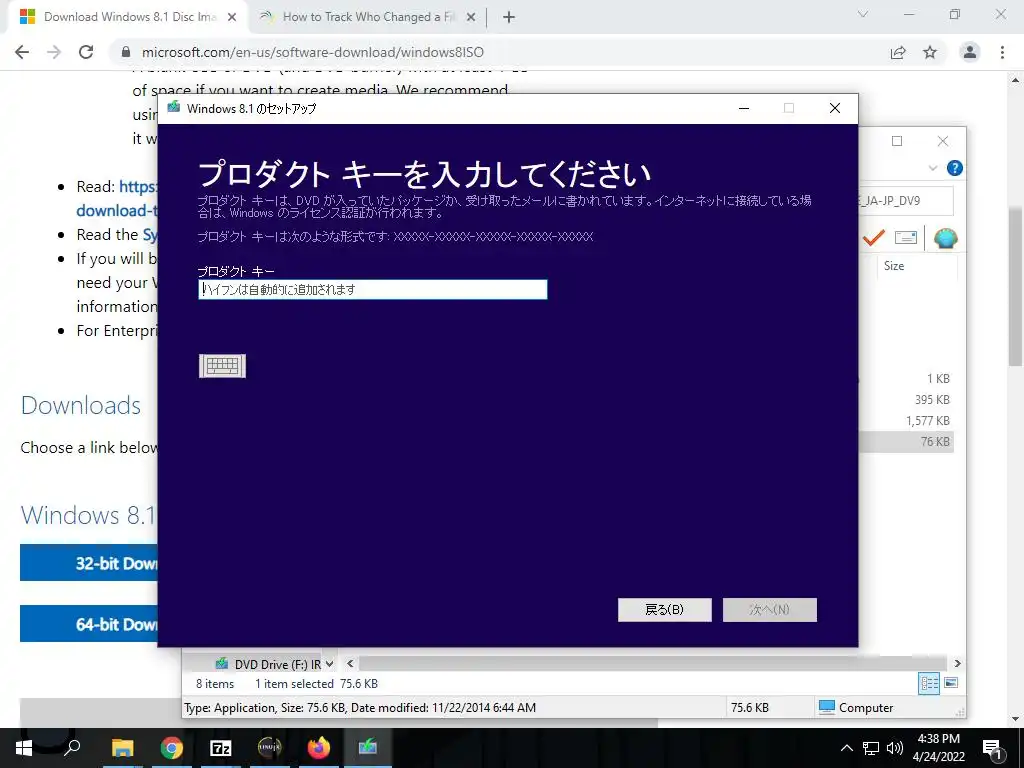
Task: Expand ribbon chevron in Explorer window
Action: point(933,168)
